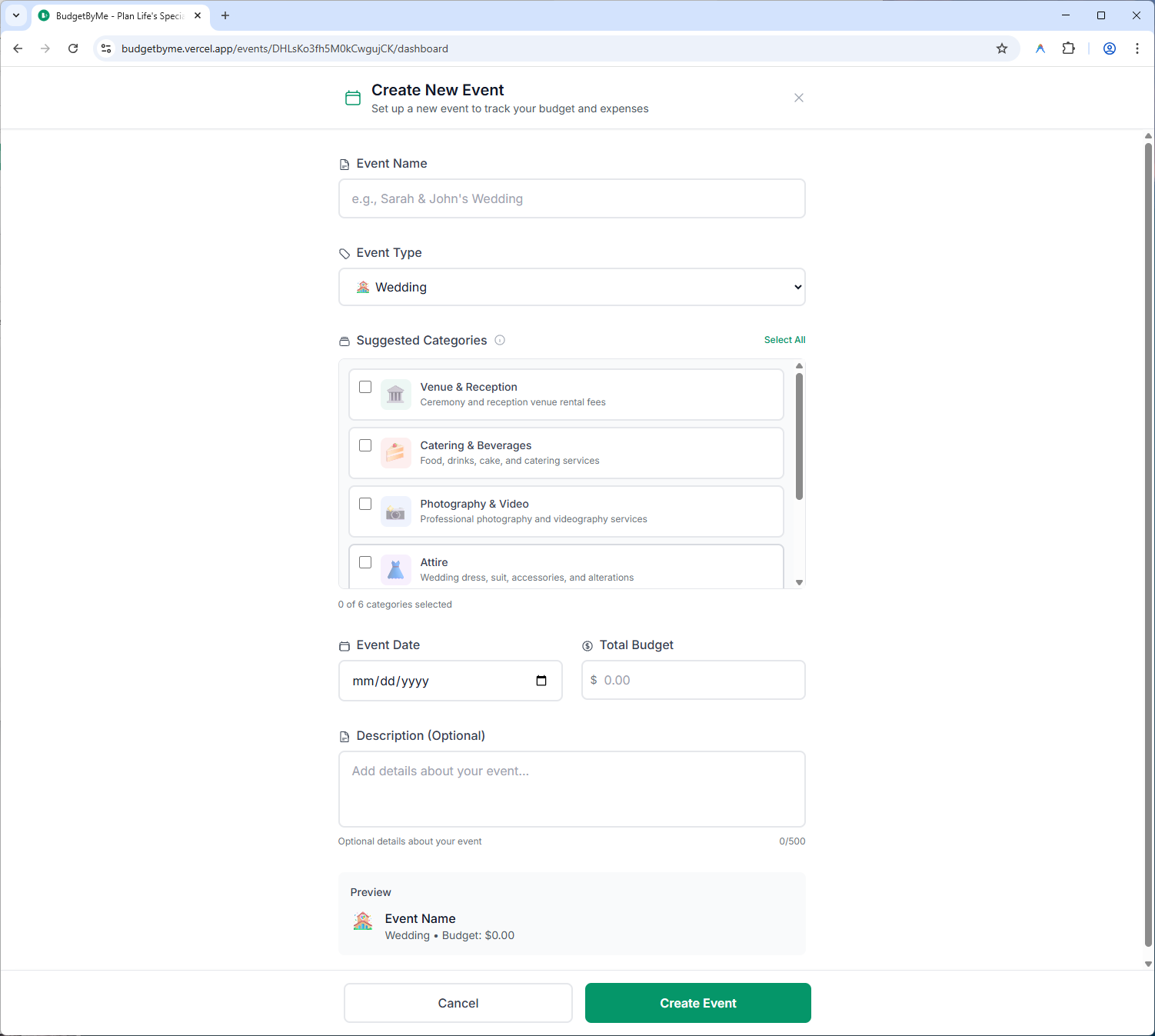Reload the page in the browser
The image size is (1155, 1036).
coord(73,48)
